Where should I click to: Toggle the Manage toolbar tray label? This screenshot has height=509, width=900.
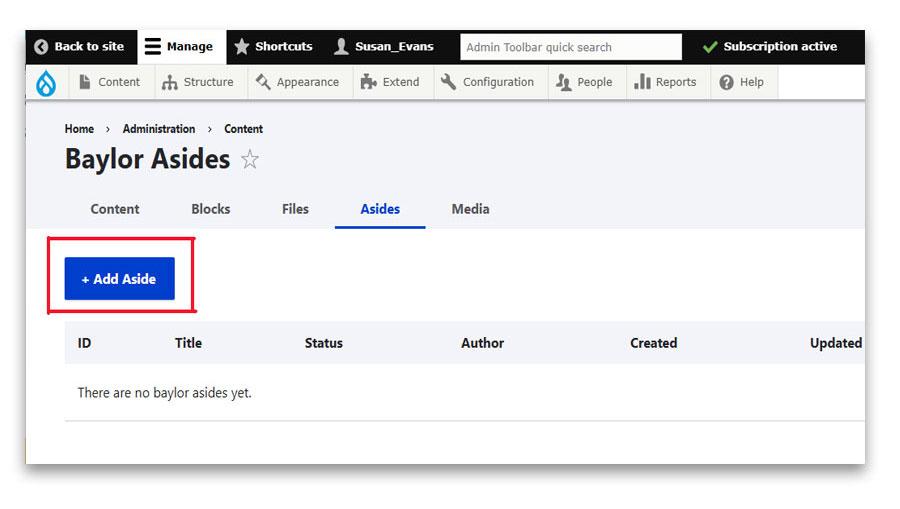point(189,46)
